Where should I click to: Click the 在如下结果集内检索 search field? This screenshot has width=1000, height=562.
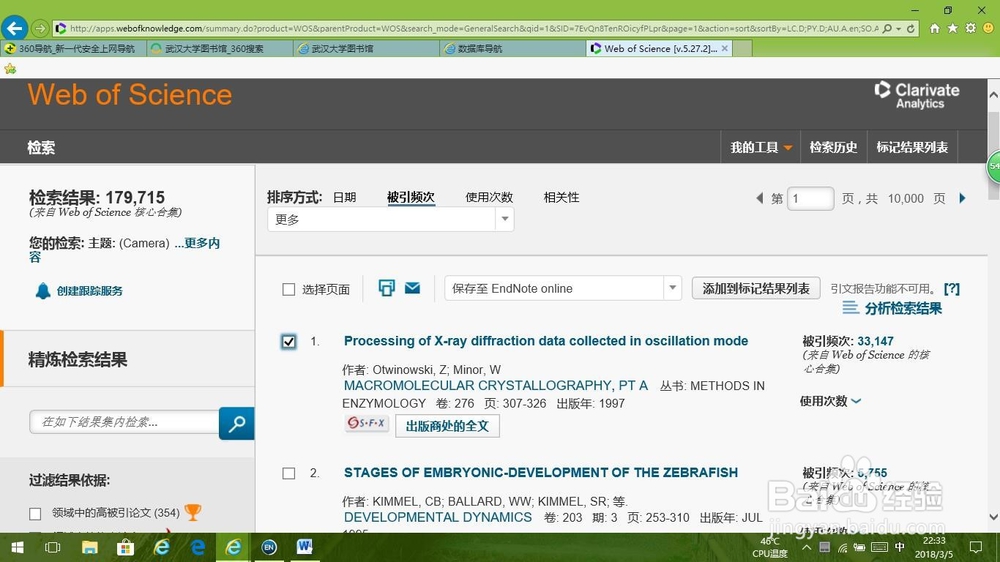pos(124,422)
